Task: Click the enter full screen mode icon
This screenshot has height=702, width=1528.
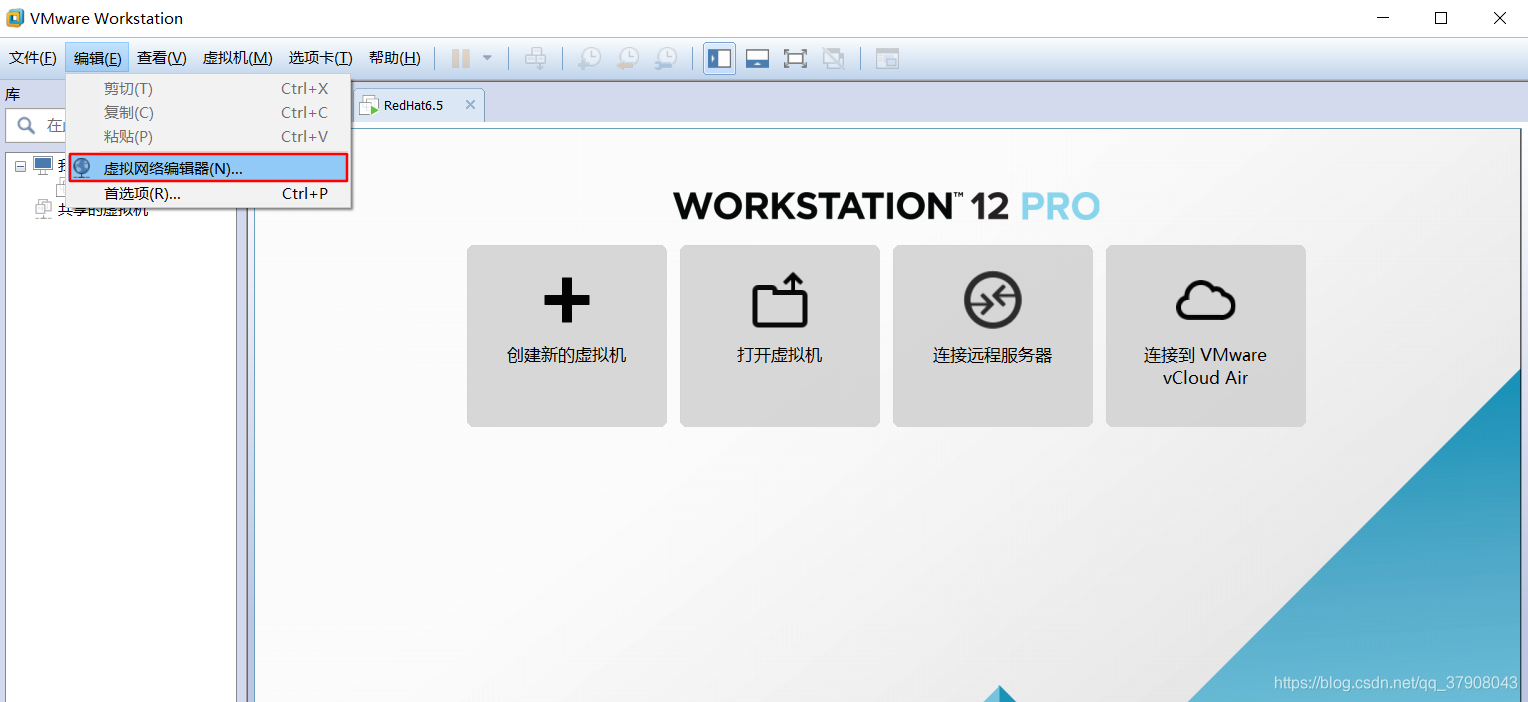Action: pos(795,58)
